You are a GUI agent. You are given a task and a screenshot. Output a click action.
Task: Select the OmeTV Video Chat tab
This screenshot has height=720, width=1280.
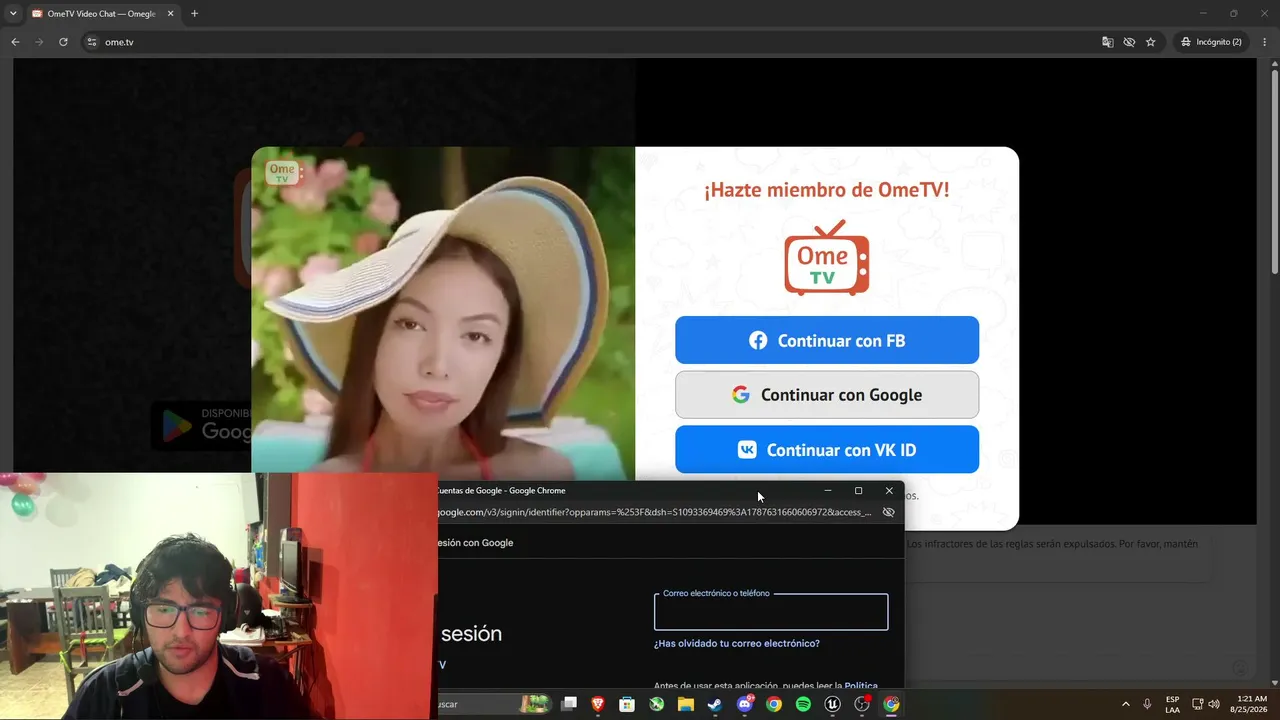pos(102,14)
